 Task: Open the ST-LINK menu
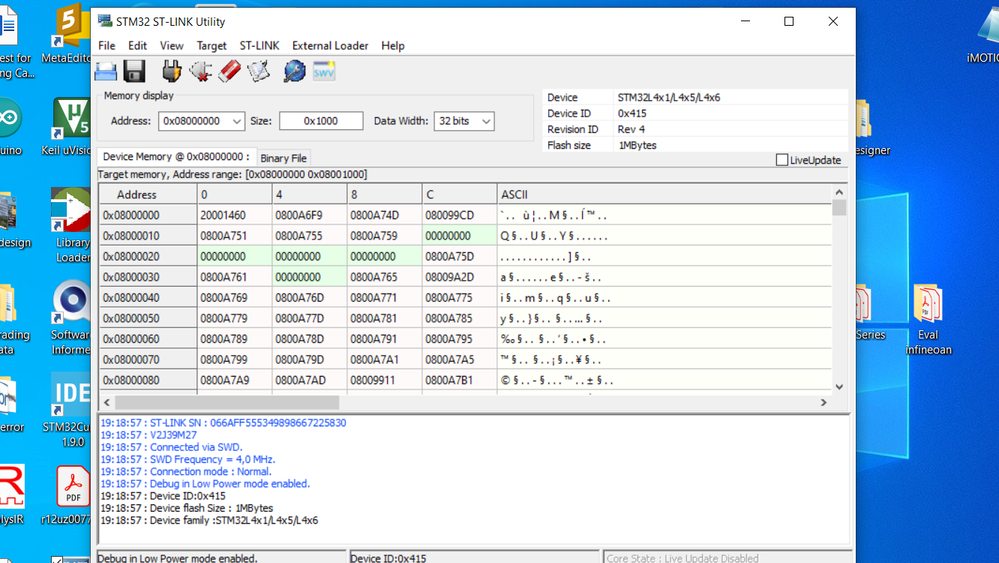coord(259,46)
